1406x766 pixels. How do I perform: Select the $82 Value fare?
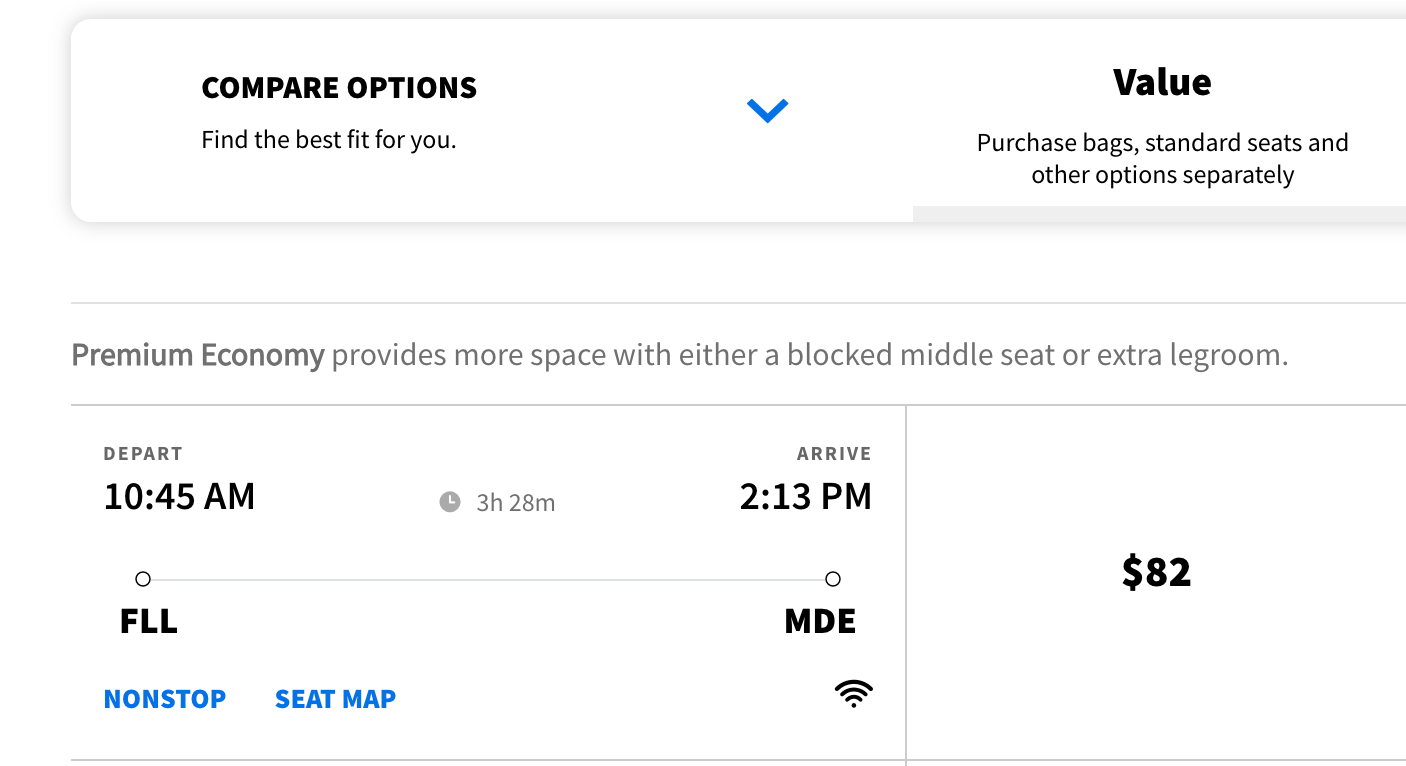tap(1156, 572)
